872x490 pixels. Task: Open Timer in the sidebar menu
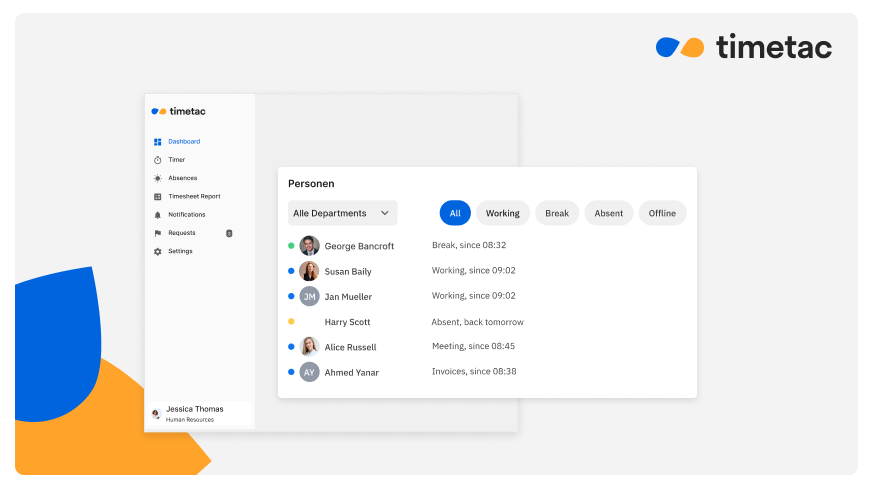point(177,160)
